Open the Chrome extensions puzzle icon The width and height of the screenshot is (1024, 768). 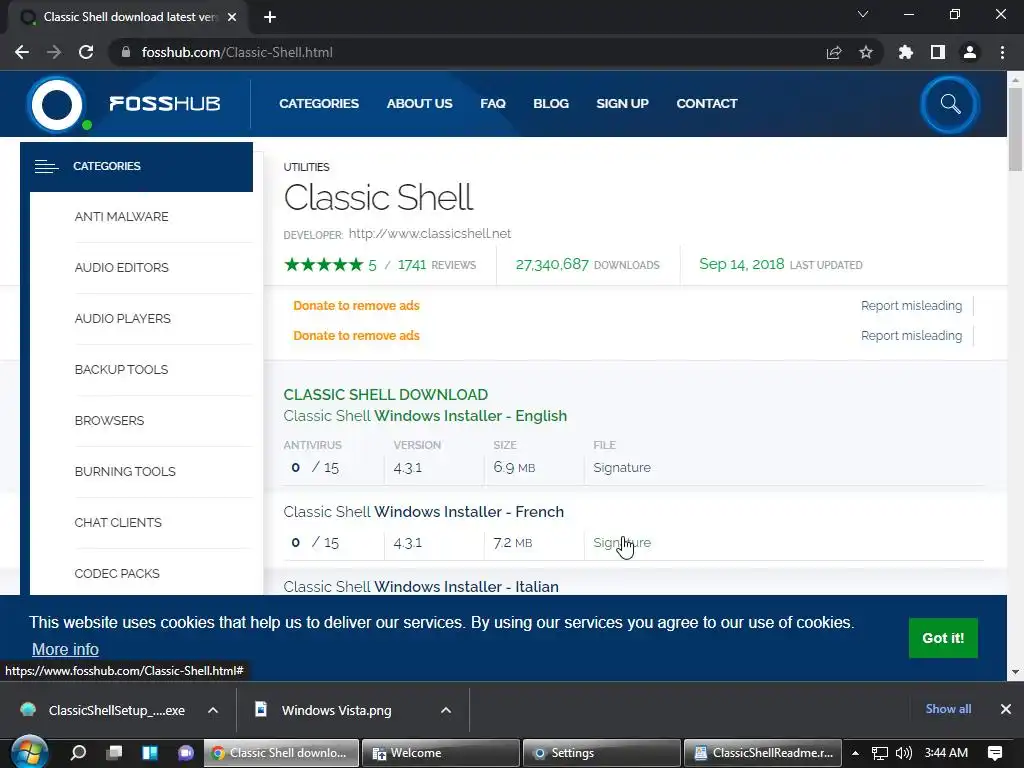coord(906,52)
